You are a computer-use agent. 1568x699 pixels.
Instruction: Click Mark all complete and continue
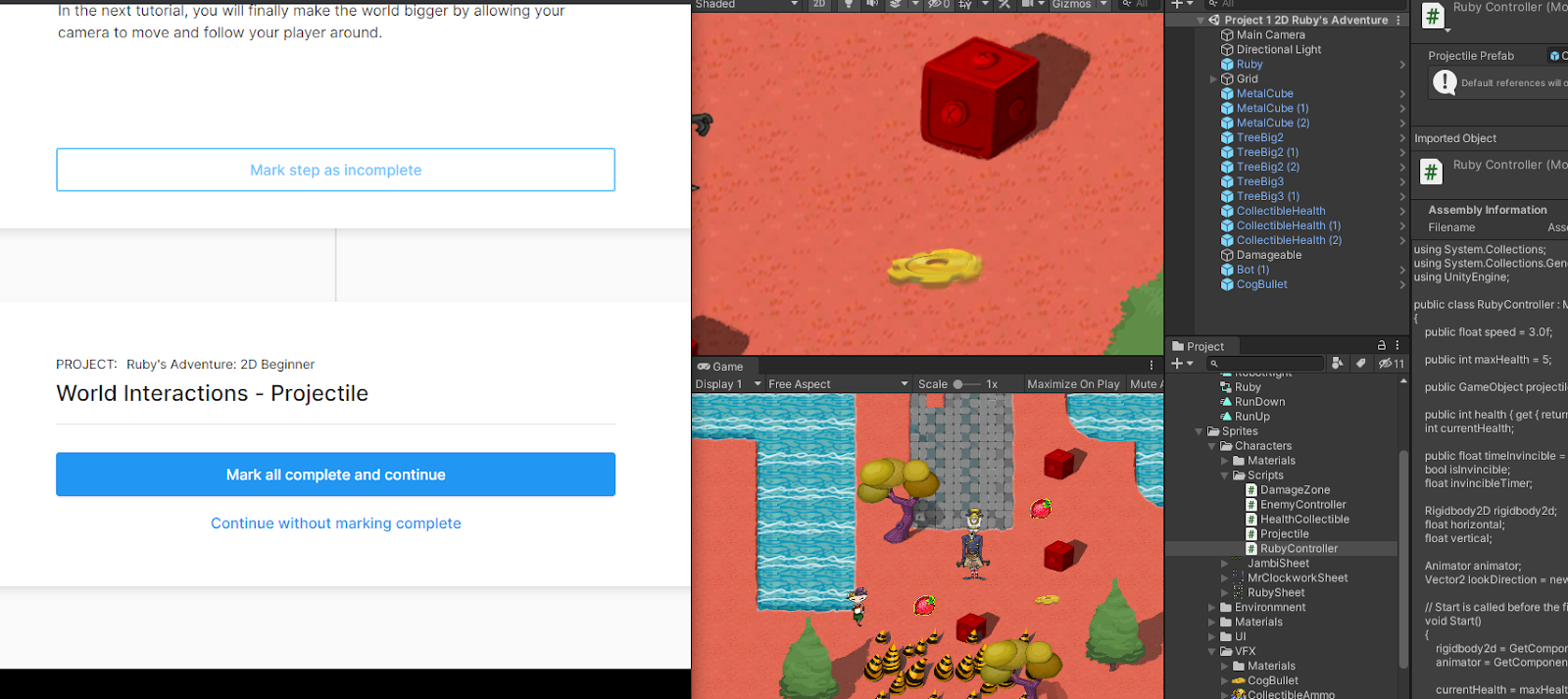pyautogui.click(x=335, y=474)
